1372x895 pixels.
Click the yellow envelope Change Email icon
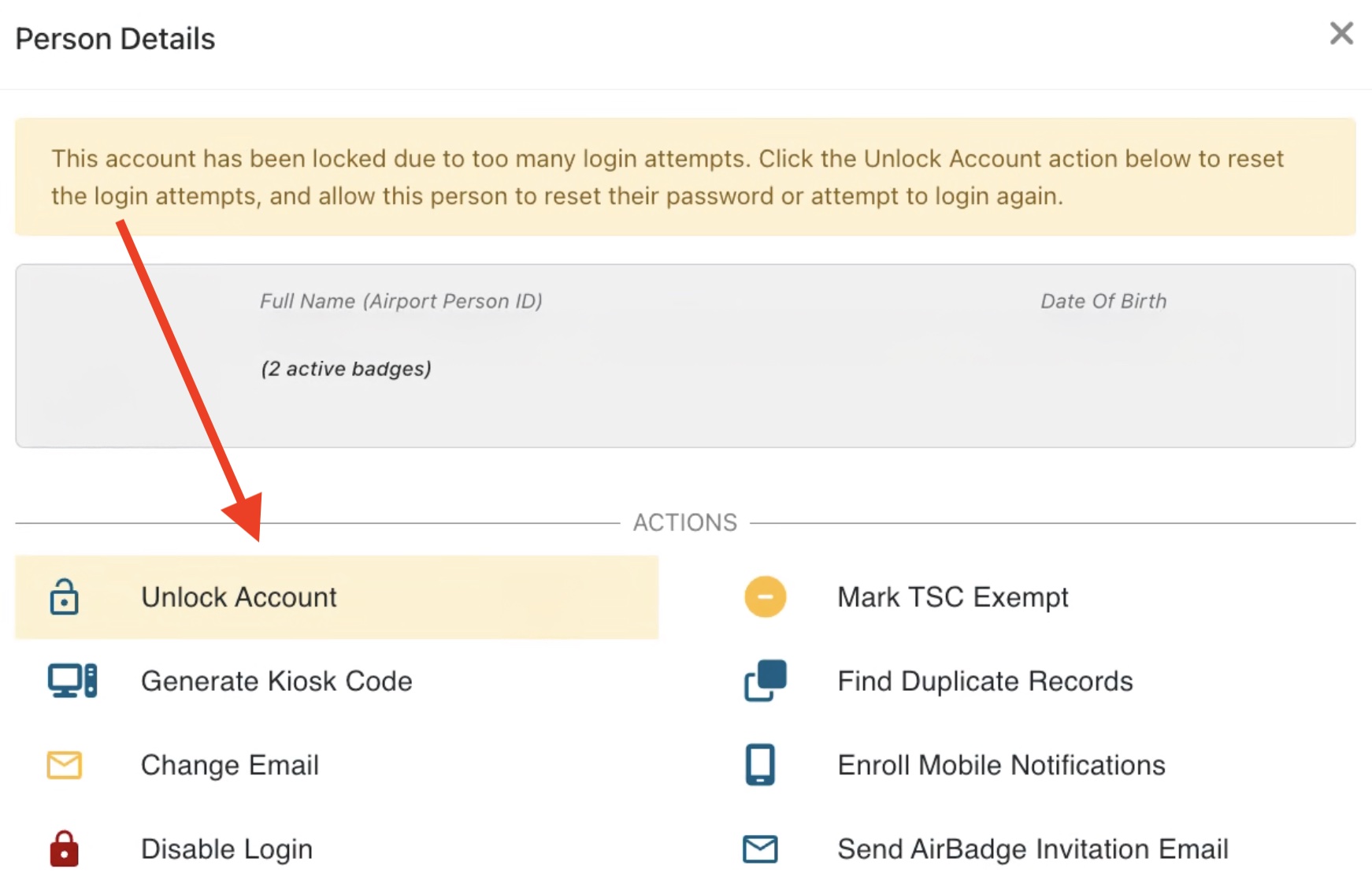point(64,765)
